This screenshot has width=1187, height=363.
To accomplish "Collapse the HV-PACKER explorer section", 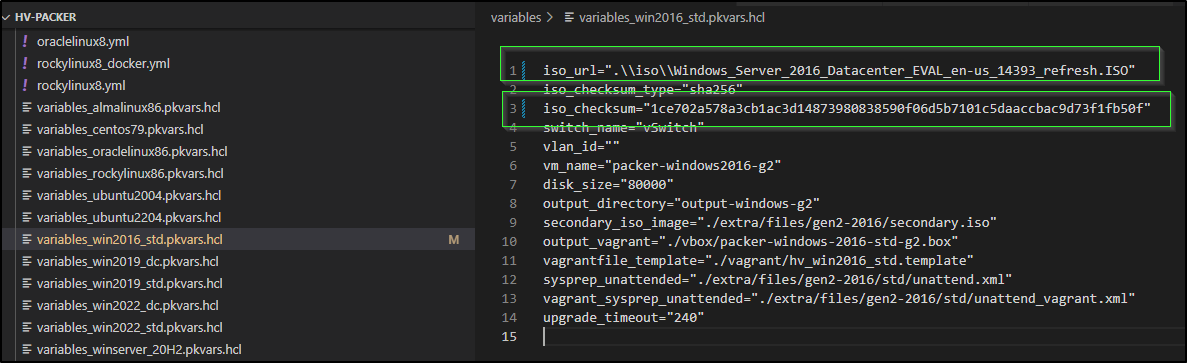I will pyautogui.click(x=6, y=16).
